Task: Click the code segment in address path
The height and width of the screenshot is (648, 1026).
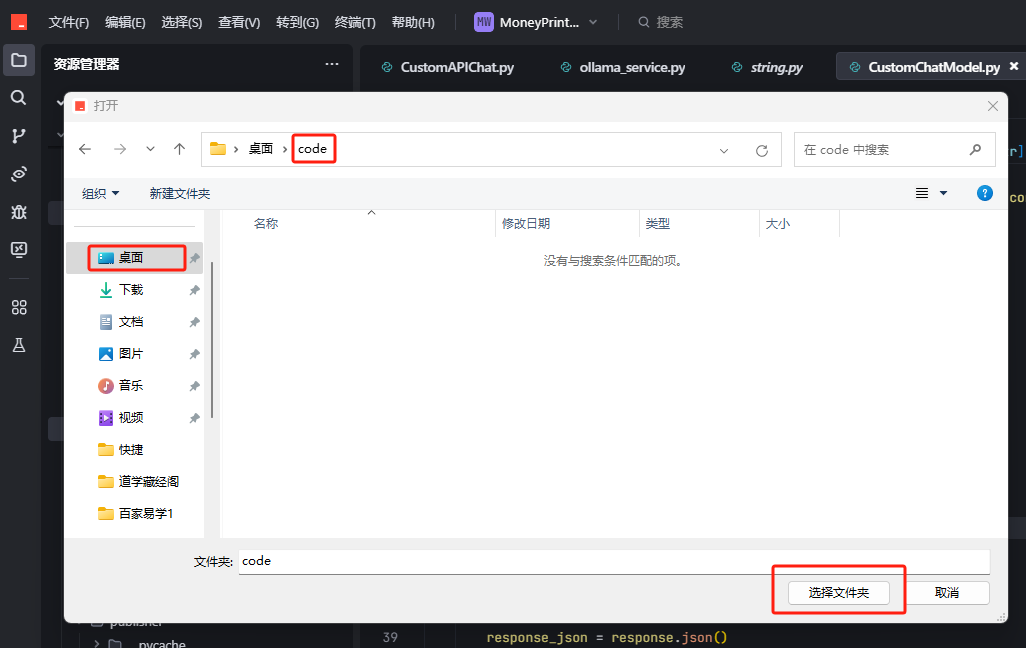Action: point(313,149)
